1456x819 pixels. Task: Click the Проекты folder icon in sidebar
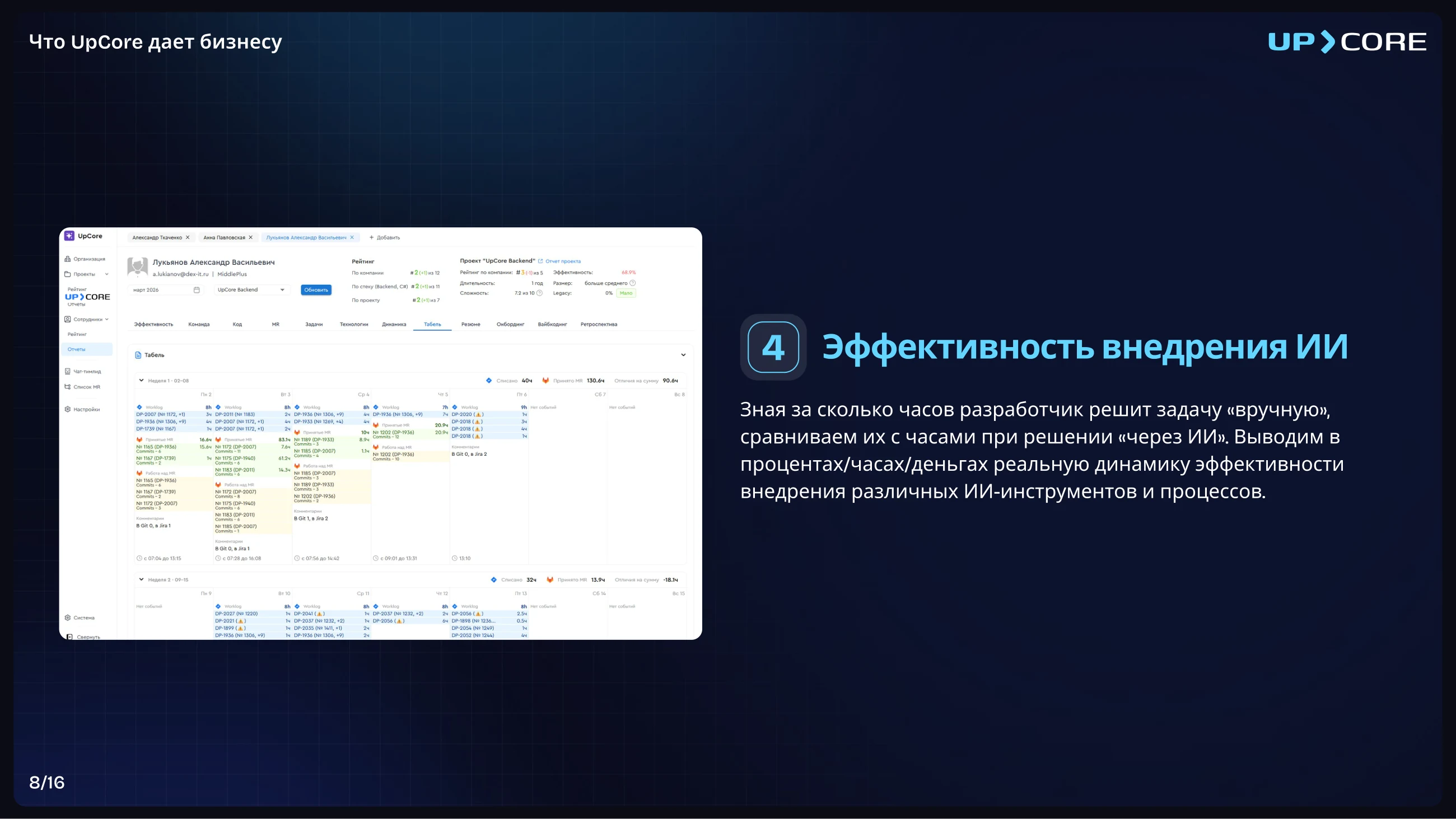pos(68,274)
